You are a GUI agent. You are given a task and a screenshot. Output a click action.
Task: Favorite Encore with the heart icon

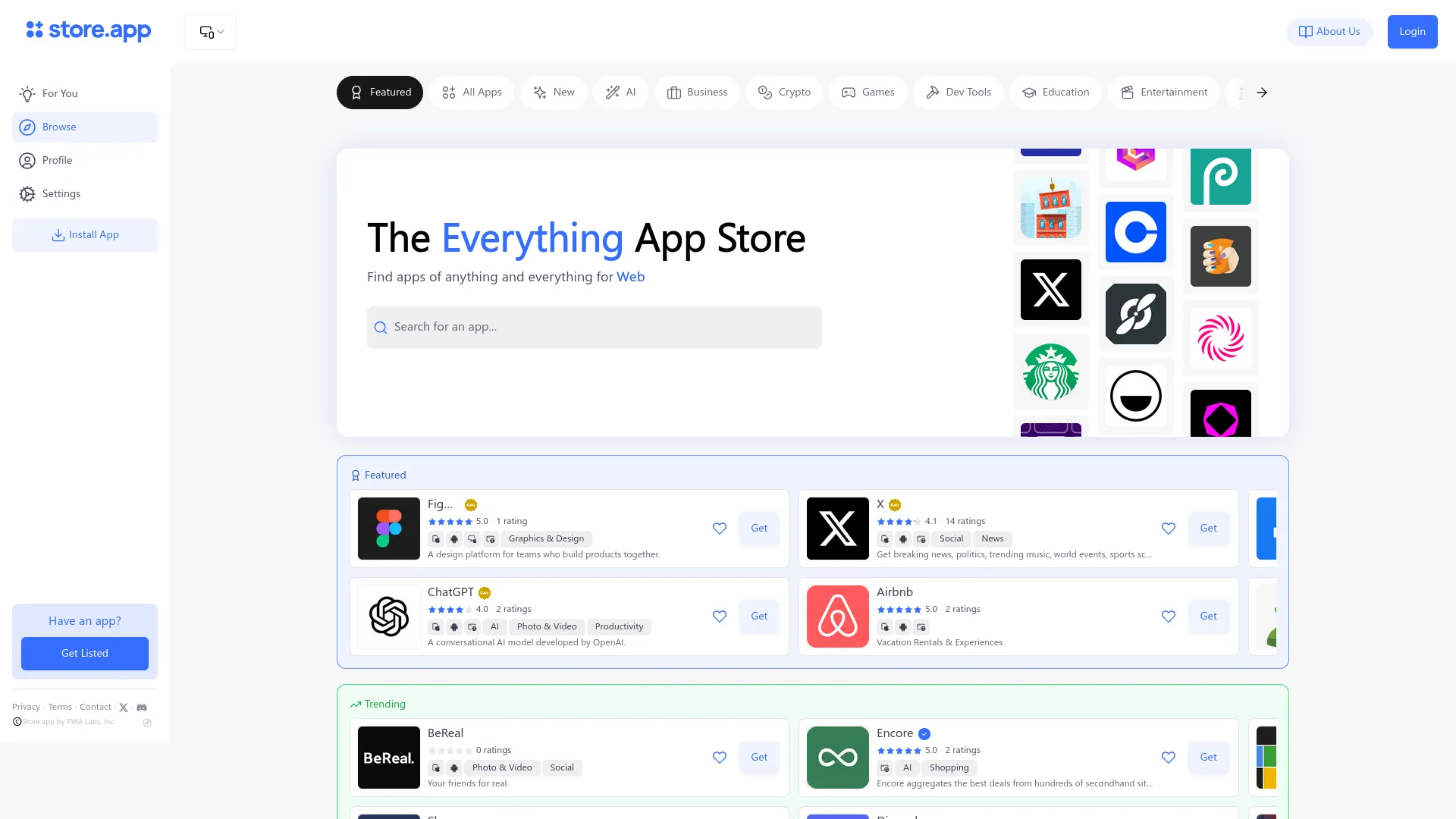coord(1169,758)
